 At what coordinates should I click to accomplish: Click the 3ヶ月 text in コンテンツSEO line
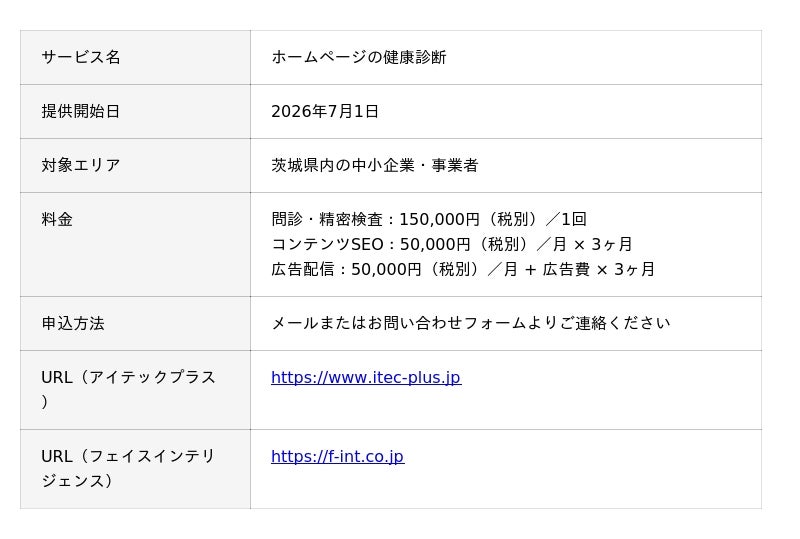coord(612,244)
